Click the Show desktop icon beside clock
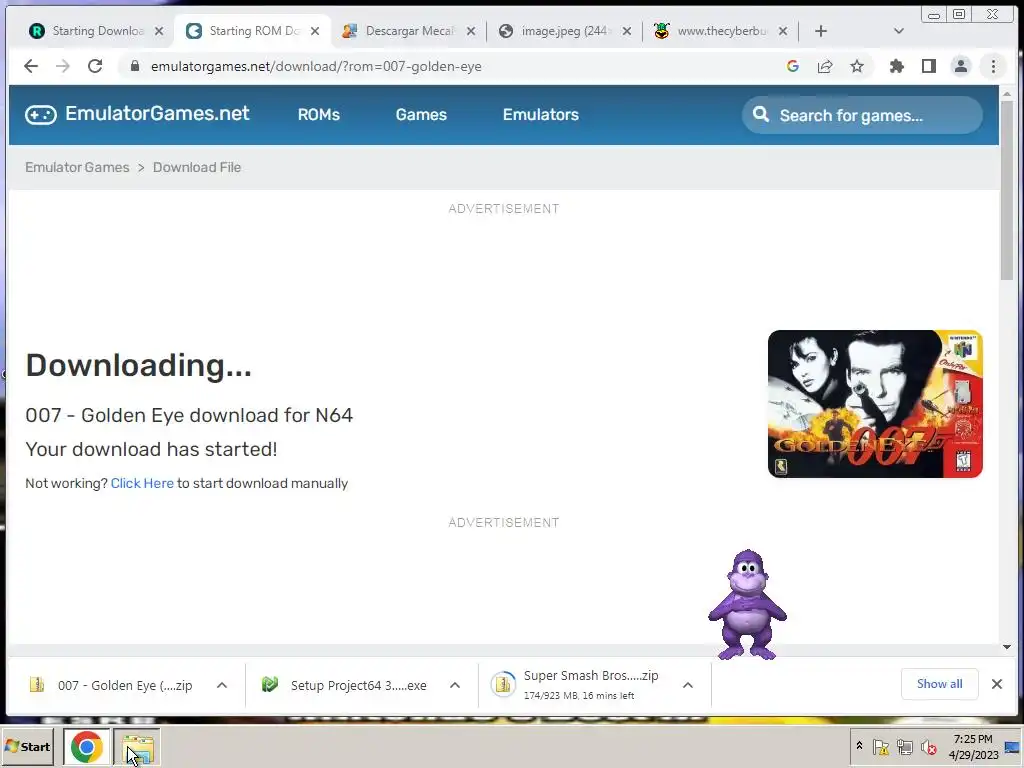1024x768 pixels. [1012, 747]
